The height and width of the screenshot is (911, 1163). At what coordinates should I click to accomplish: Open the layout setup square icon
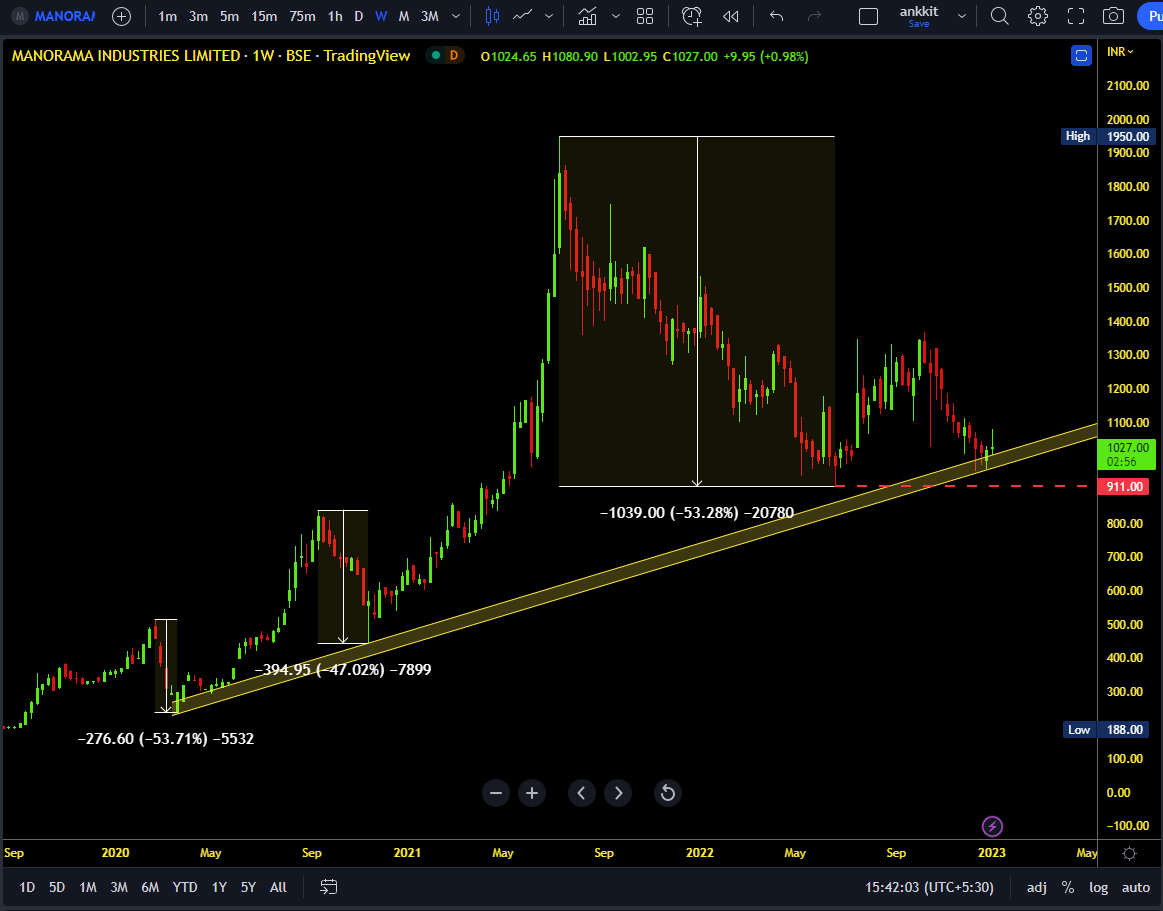(868, 16)
